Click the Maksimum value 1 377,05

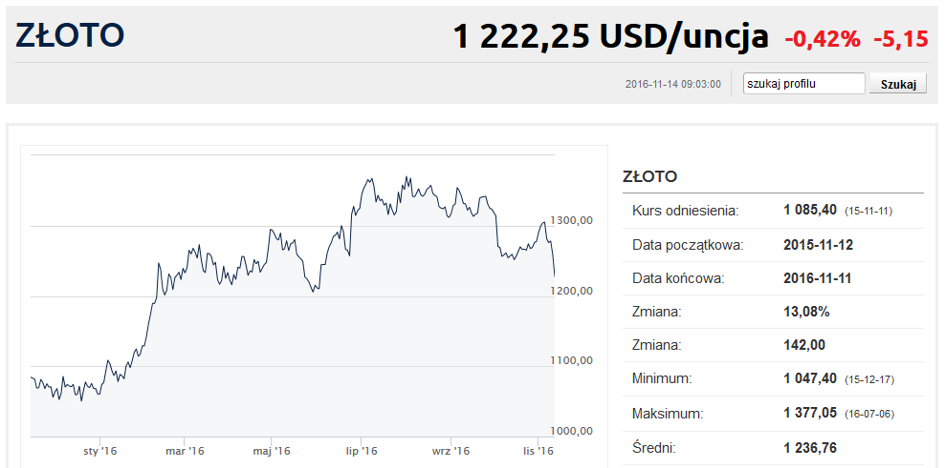pyautogui.click(x=810, y=414)
